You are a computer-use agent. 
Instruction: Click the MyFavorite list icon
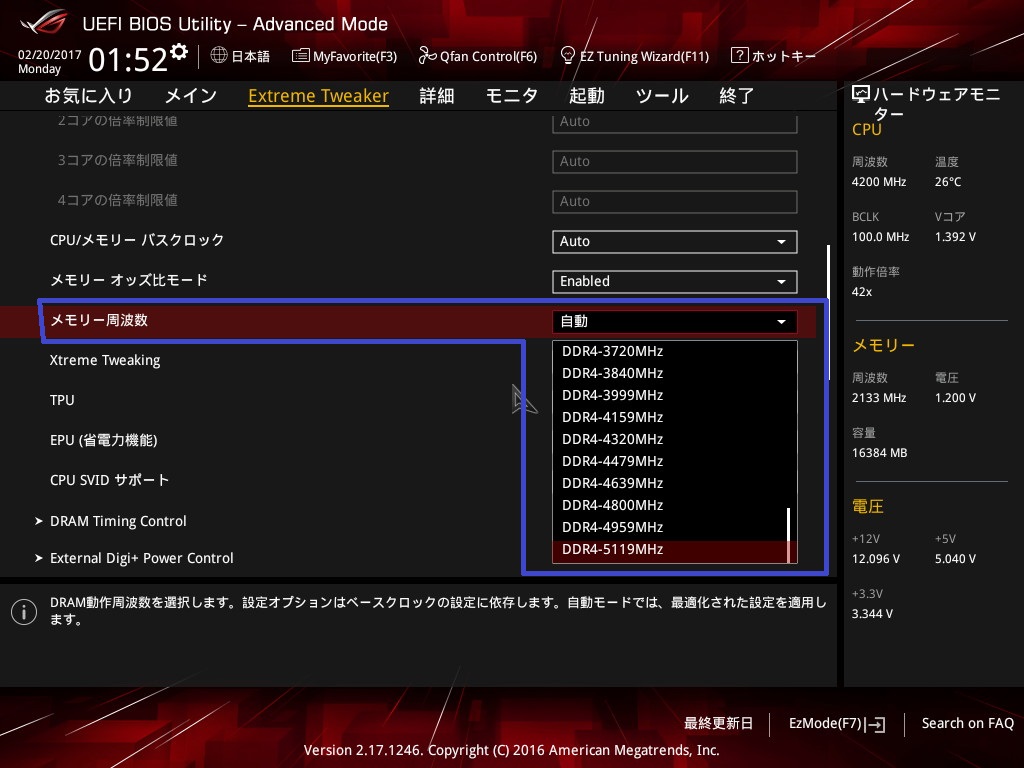tap(300, 56)
